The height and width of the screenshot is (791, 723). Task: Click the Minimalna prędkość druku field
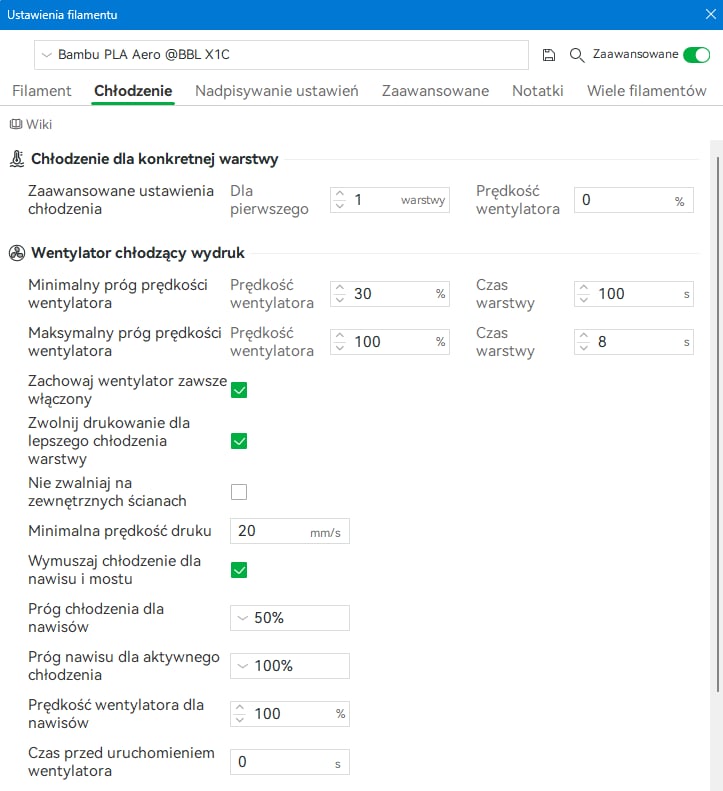coord(290,531)
